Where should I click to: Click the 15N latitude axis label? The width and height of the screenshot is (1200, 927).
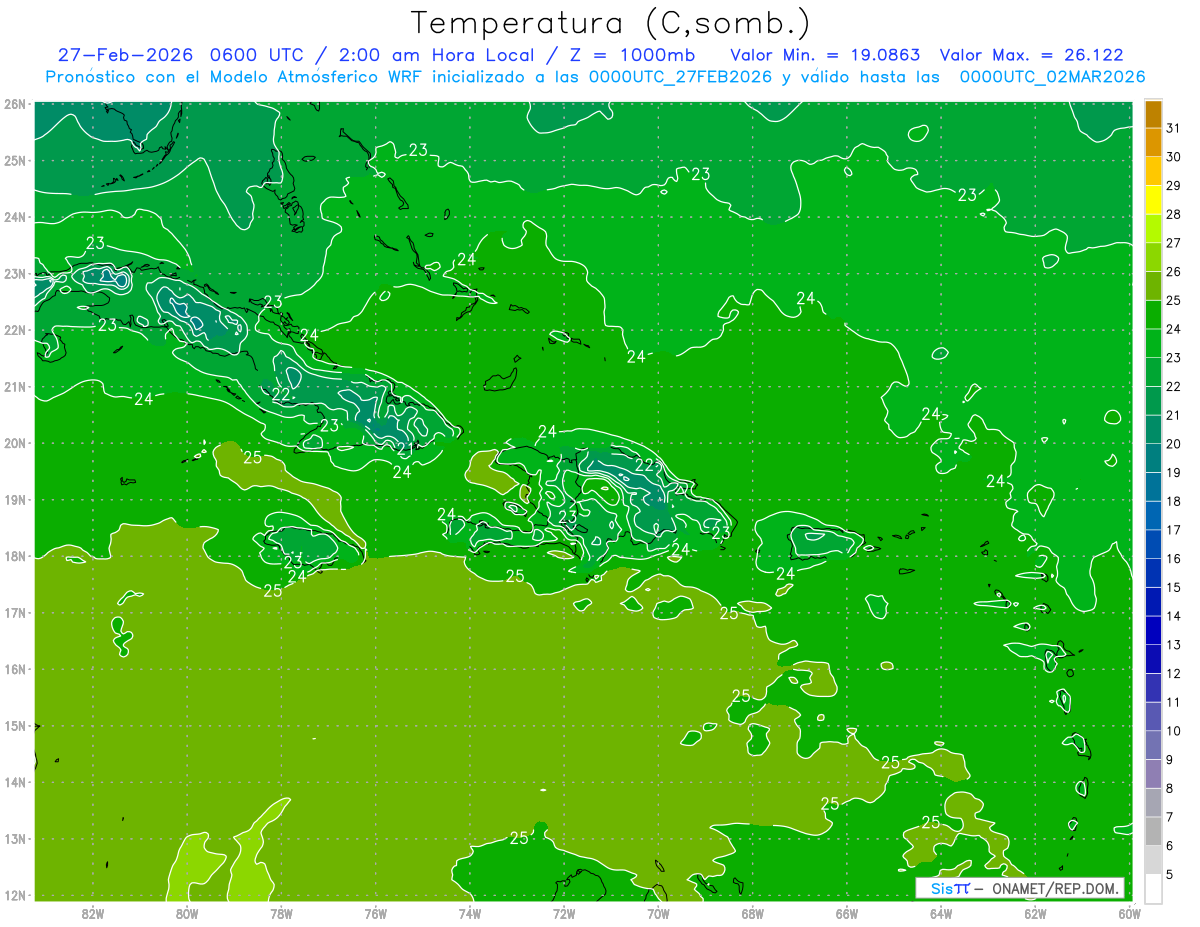click(x=14, y=726)
